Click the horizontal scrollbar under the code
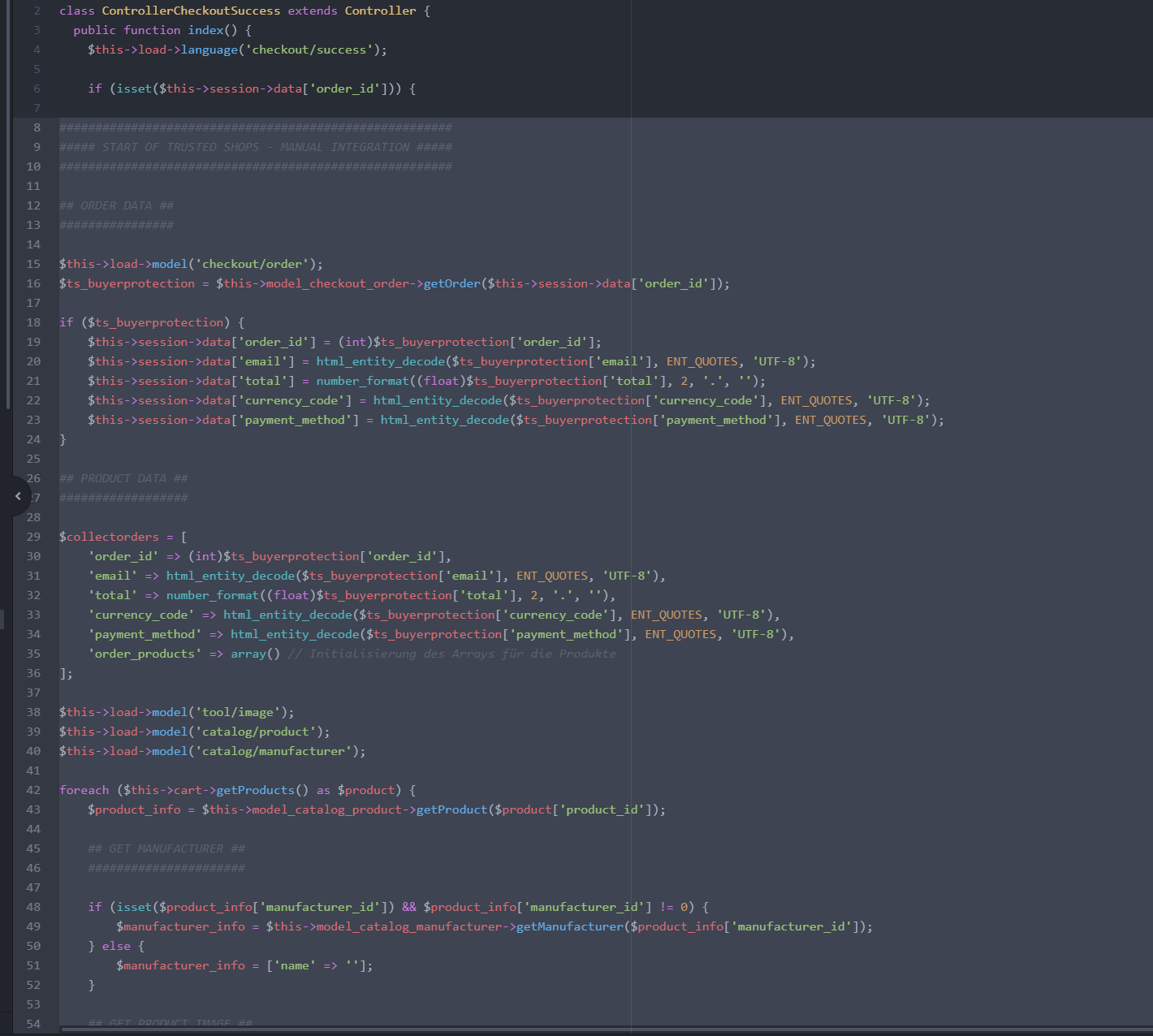This screenshot has height=1036, width=1153. pos(606,1030)
